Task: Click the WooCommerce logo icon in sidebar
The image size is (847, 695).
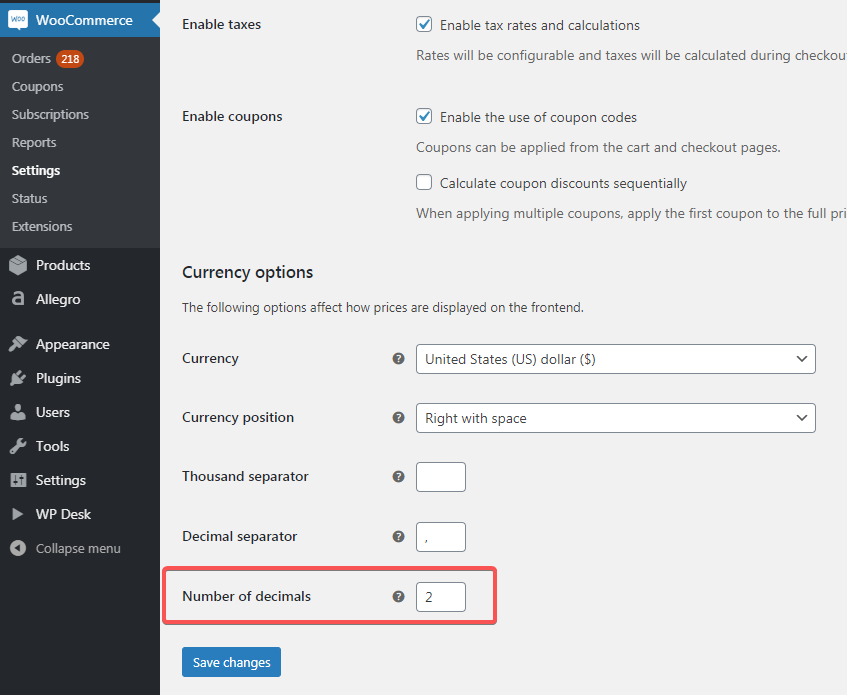Action: click(x=18, y=20)
